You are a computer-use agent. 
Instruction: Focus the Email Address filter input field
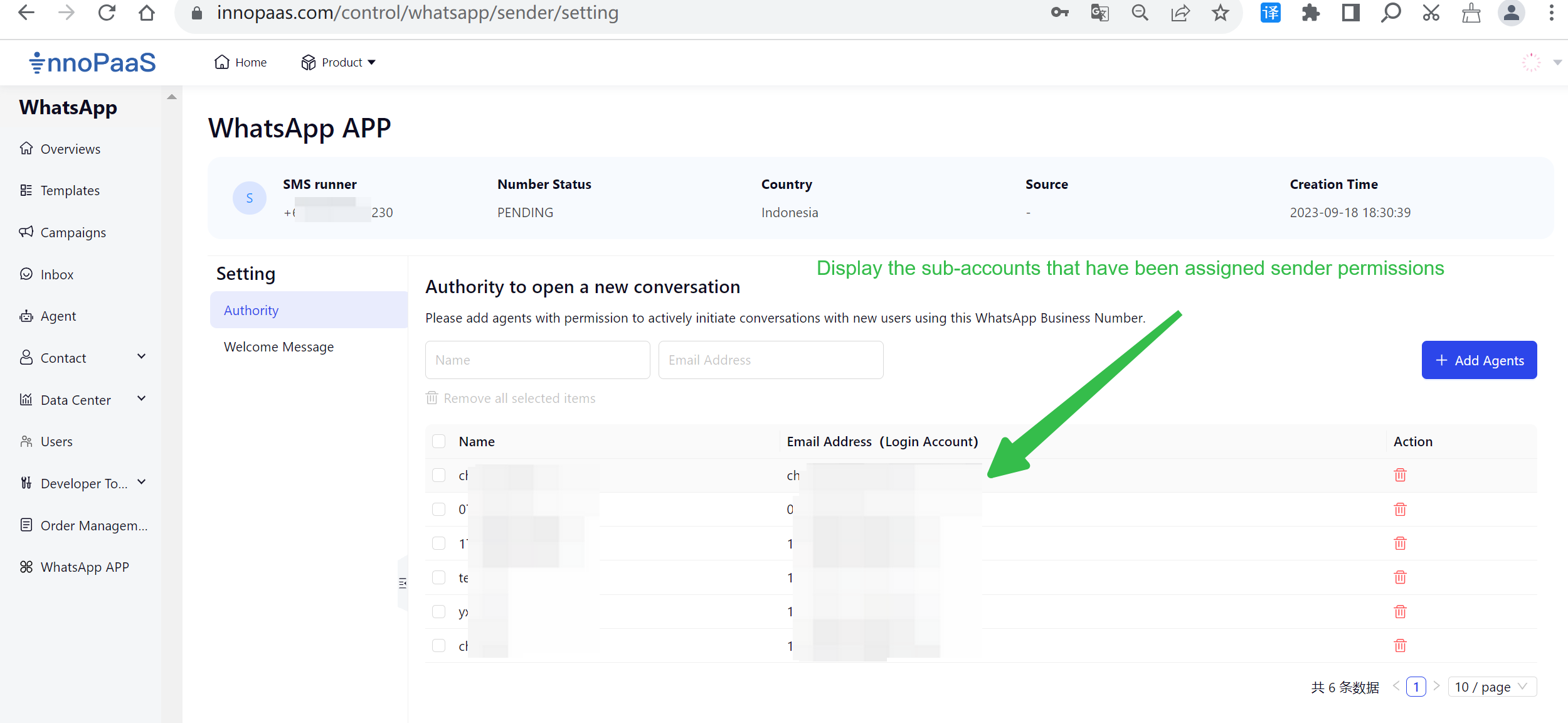[x=771, y=360]
